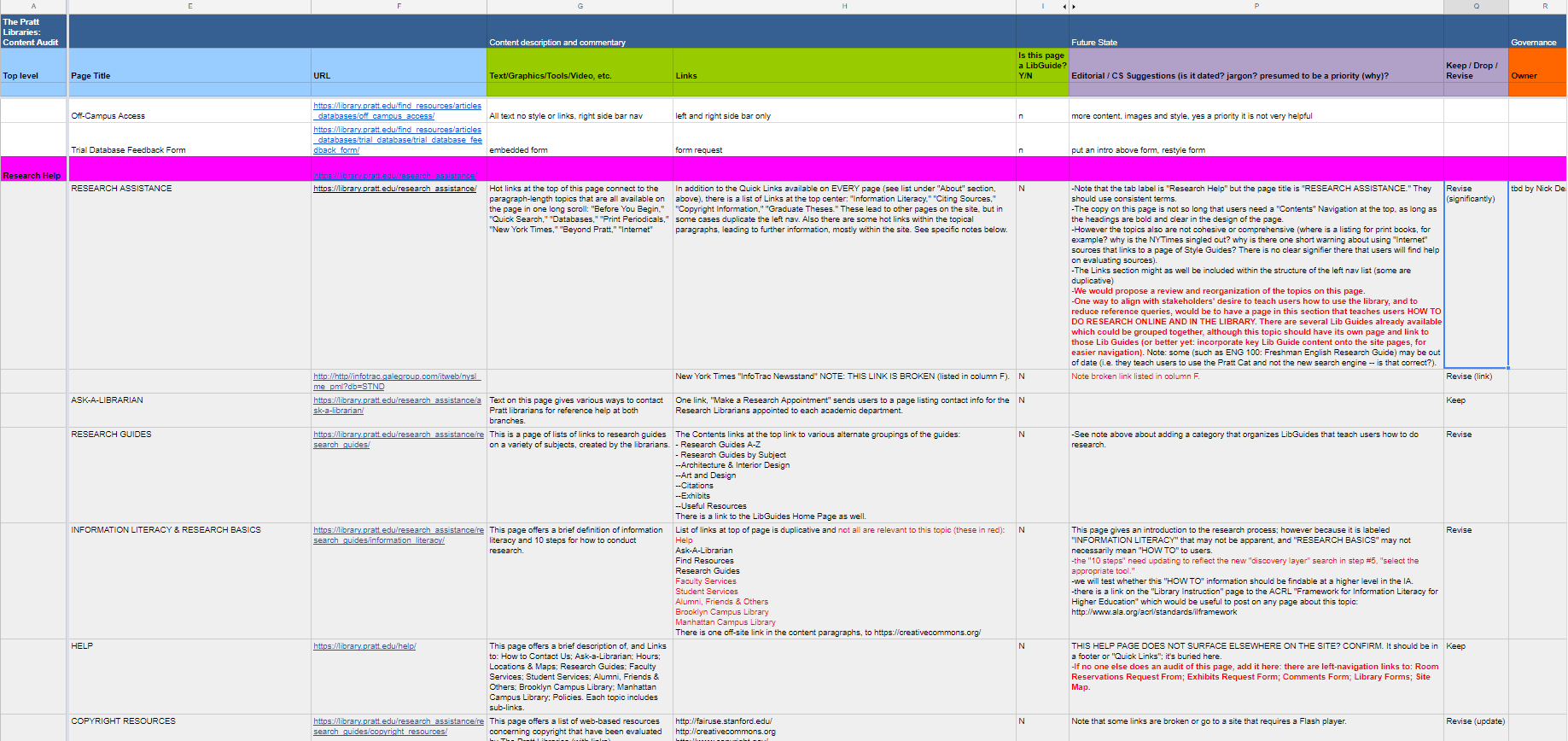Select column R header
Image resolution: width=1568 pixels, height=741 pixels.
point(1537,6)
